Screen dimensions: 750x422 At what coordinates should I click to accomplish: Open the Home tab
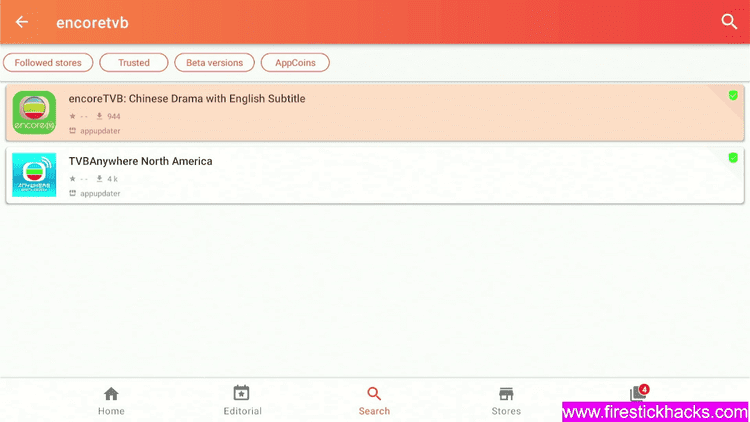click(111, 401)
